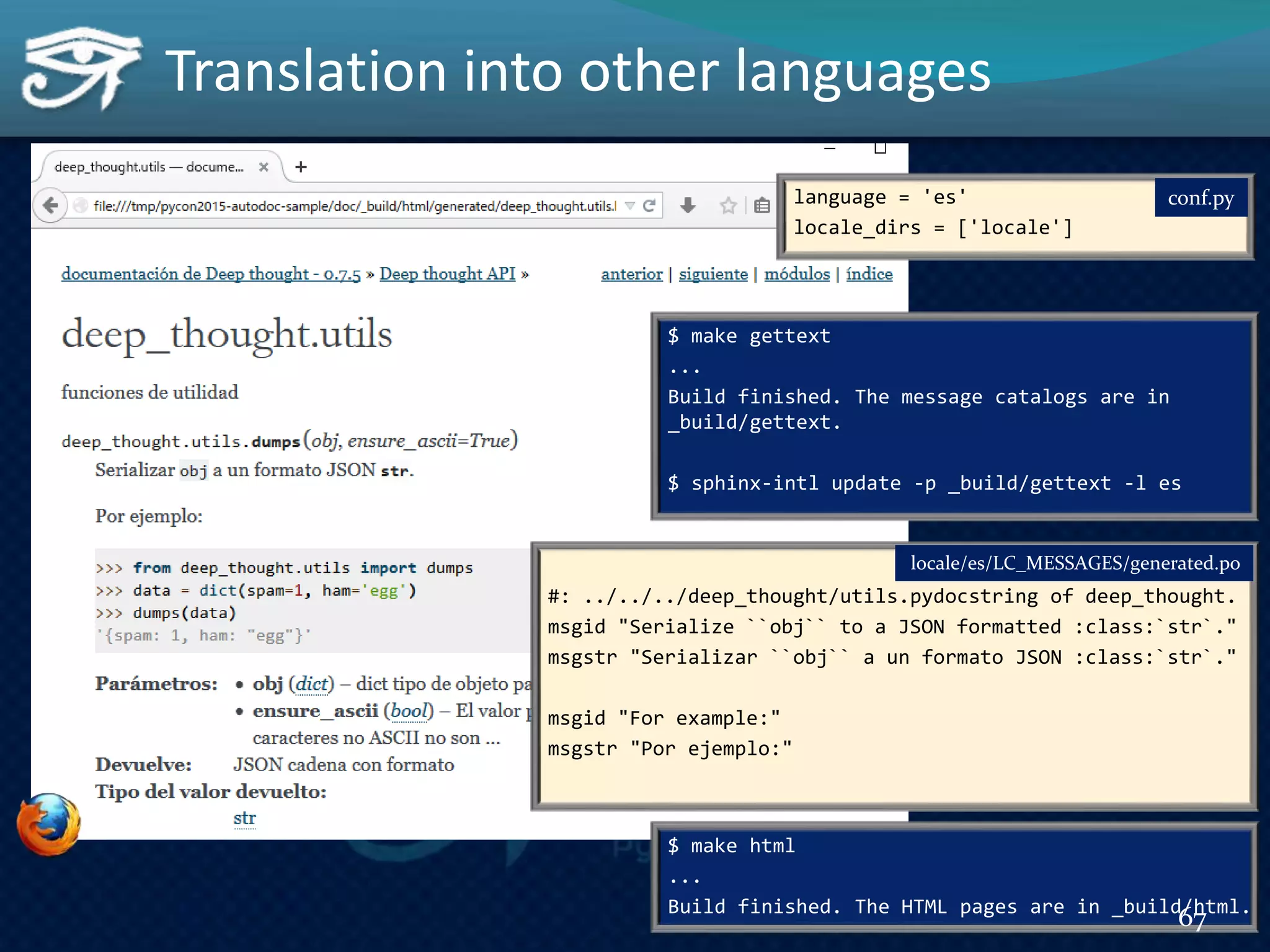The image size is (1270, 952).
Task: Reload the page with the refresh icon
Action: 649,205
